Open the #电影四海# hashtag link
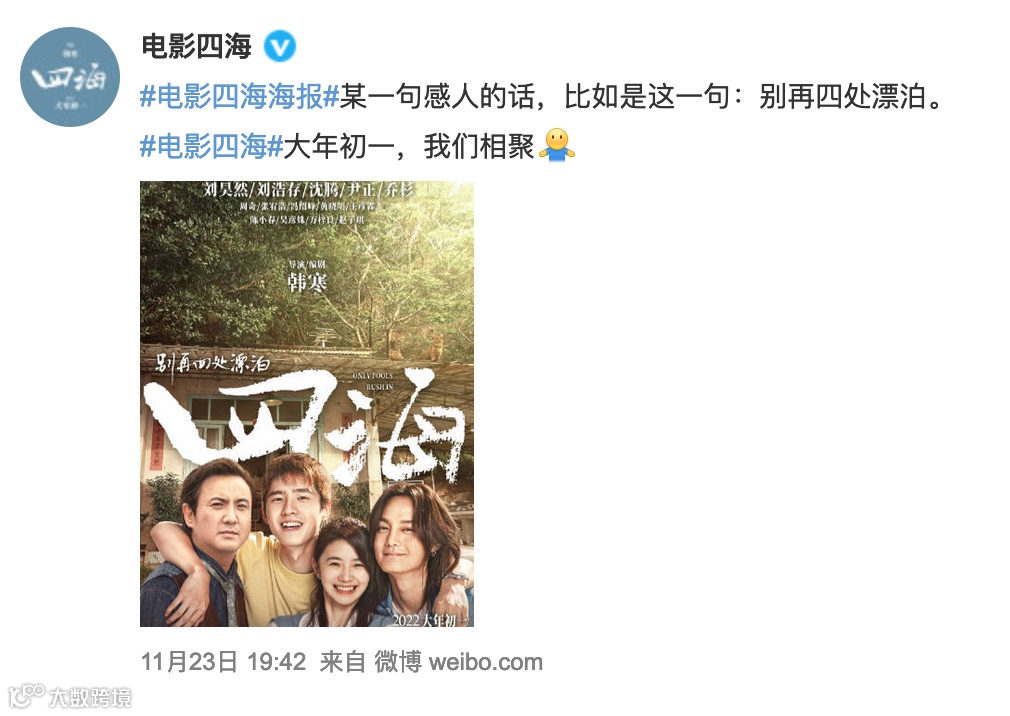The height and width of the screenshot is (716, 1010). coord(211,147)
